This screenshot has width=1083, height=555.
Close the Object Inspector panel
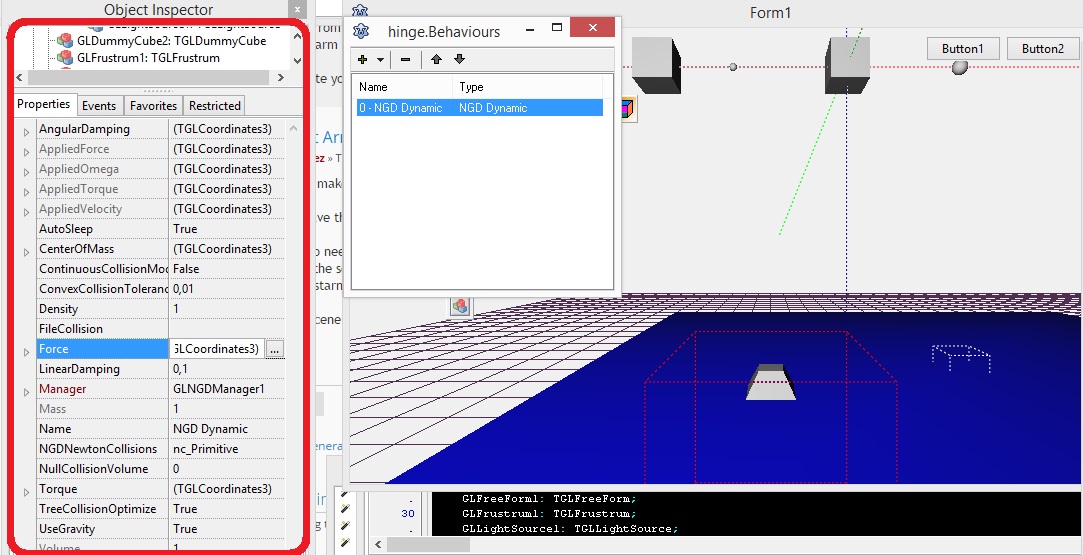297,10
